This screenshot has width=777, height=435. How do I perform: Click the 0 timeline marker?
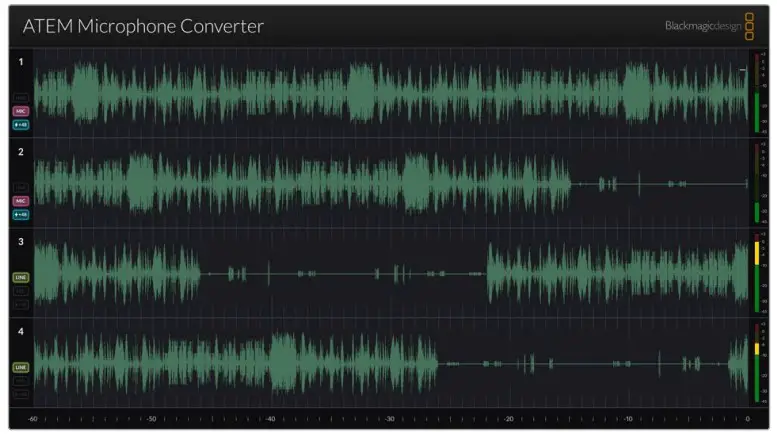748,419
